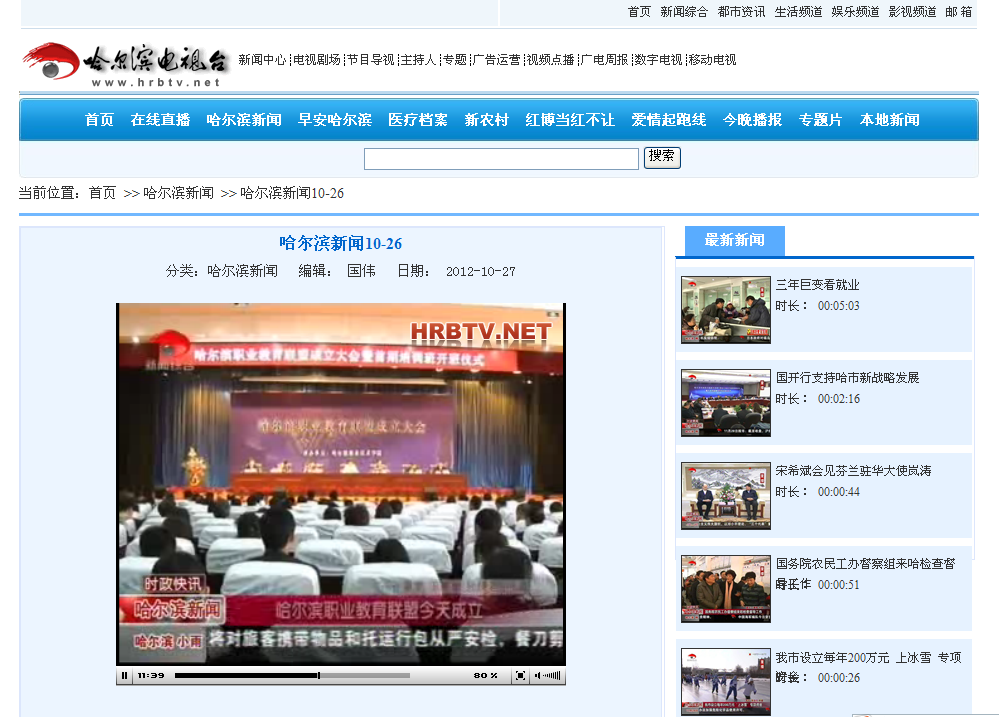Toggle fullscreen on the video player

tap(521, 676)
